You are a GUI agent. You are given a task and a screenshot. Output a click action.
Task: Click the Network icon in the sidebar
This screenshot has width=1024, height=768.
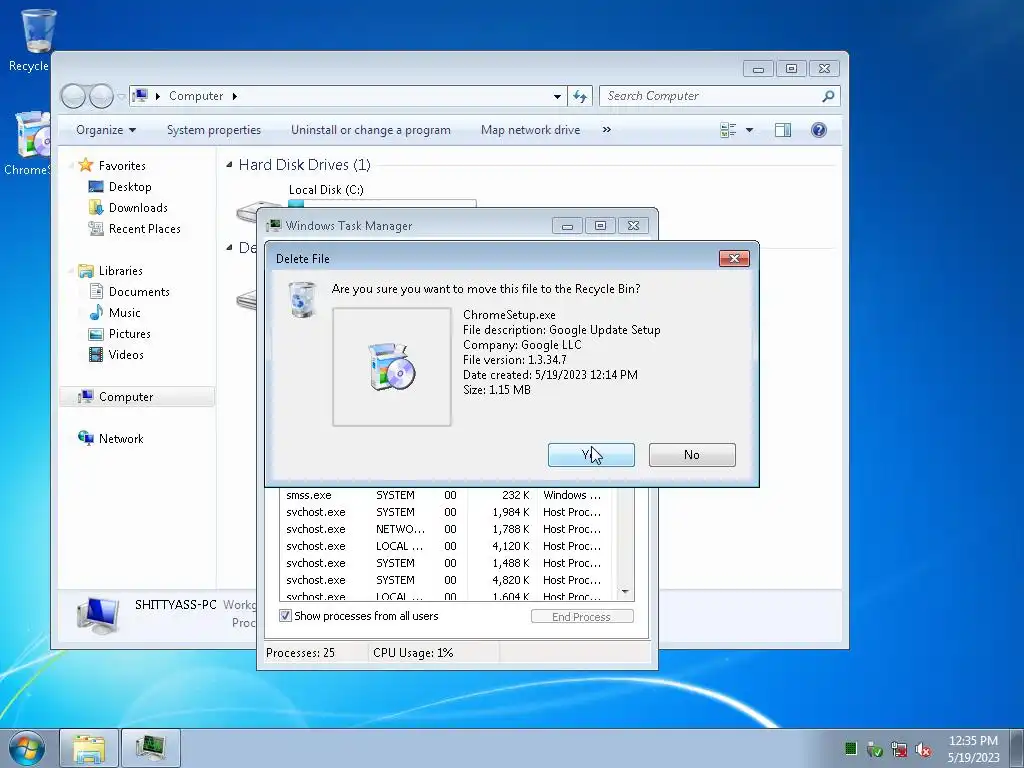(x=86, y=438)
